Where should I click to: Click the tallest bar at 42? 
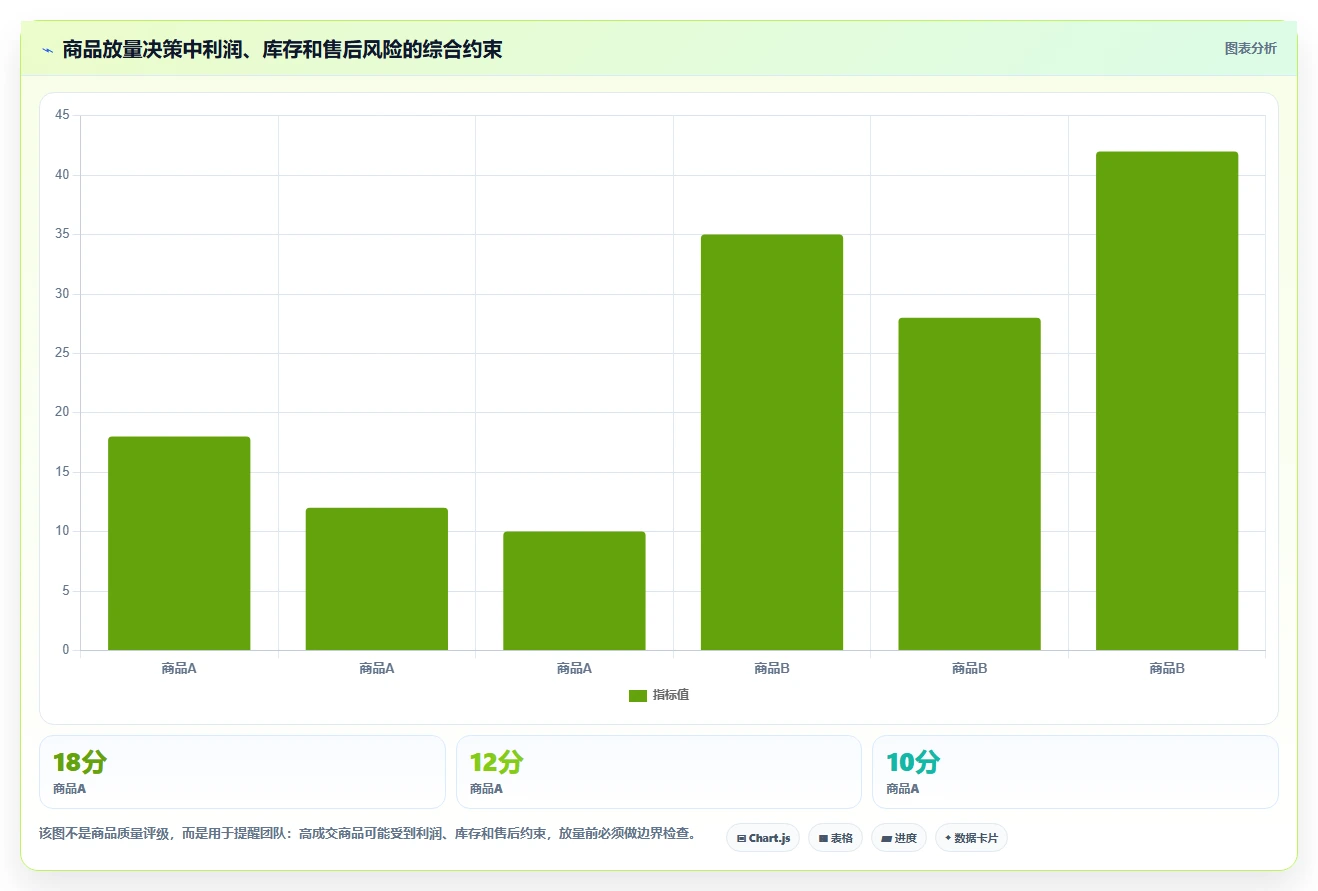point(1167,401)
